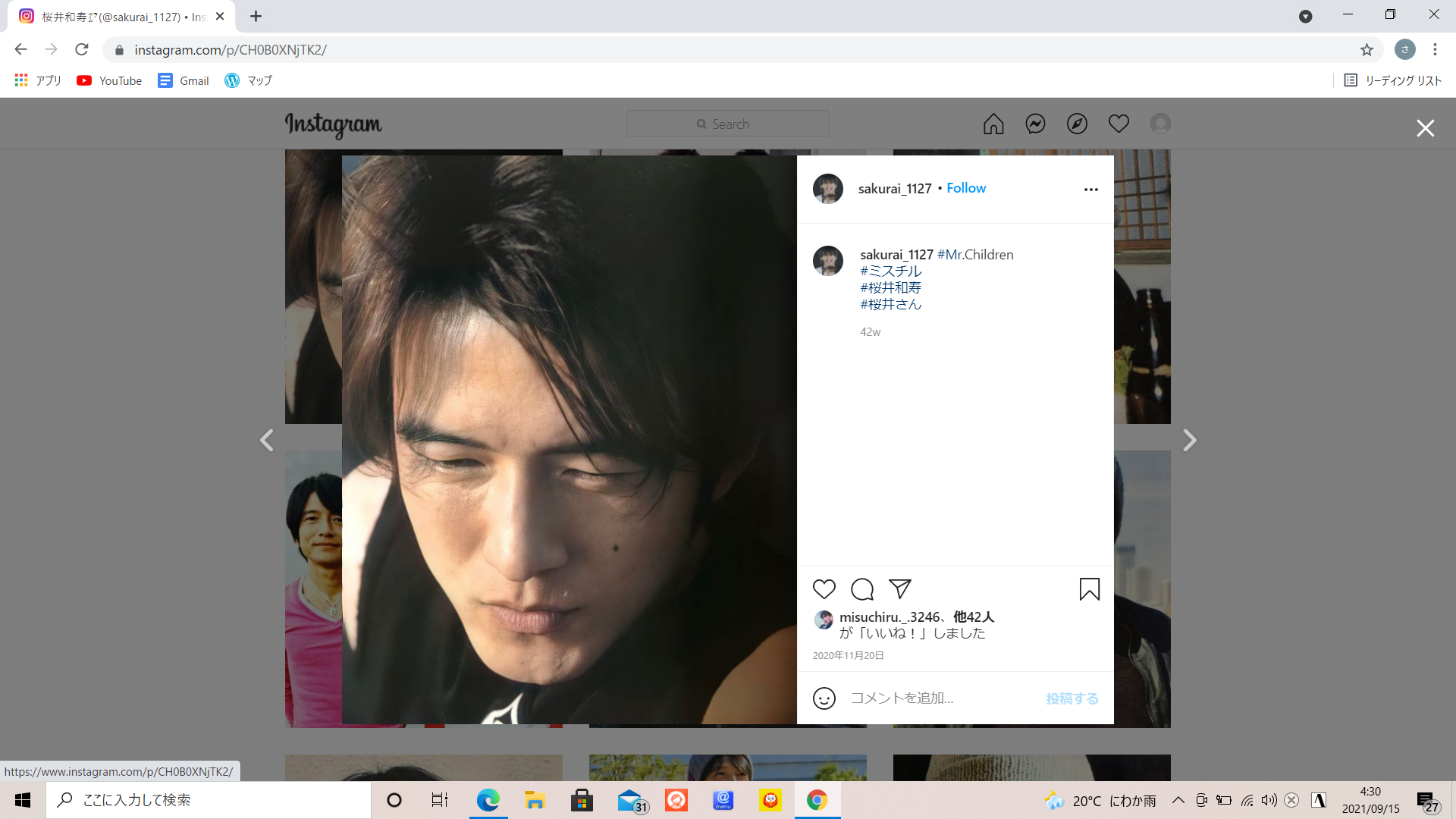The width and height of the screenshot is (1456, 819).
Task: Open Messenger direct messages icon
Action: 1035,124
